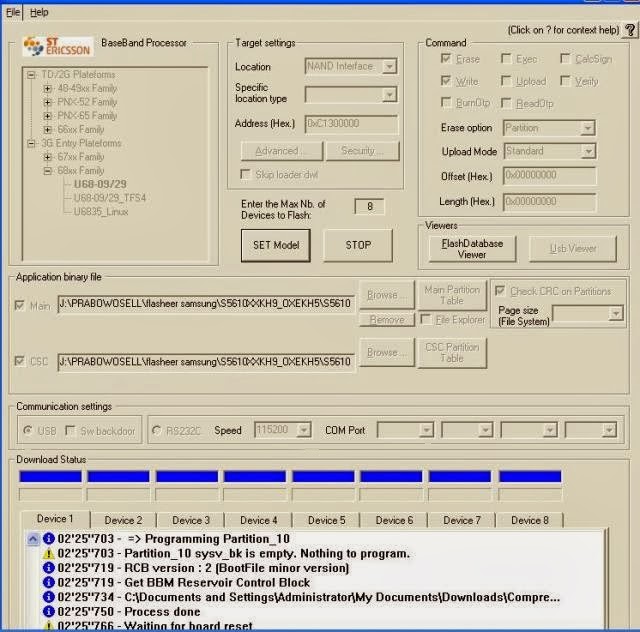This screenshot has height=632, width=640.
Task: Toggle Check CRC on Partitions checkbox
Action: pyautogui.click(x=500, y=291)
